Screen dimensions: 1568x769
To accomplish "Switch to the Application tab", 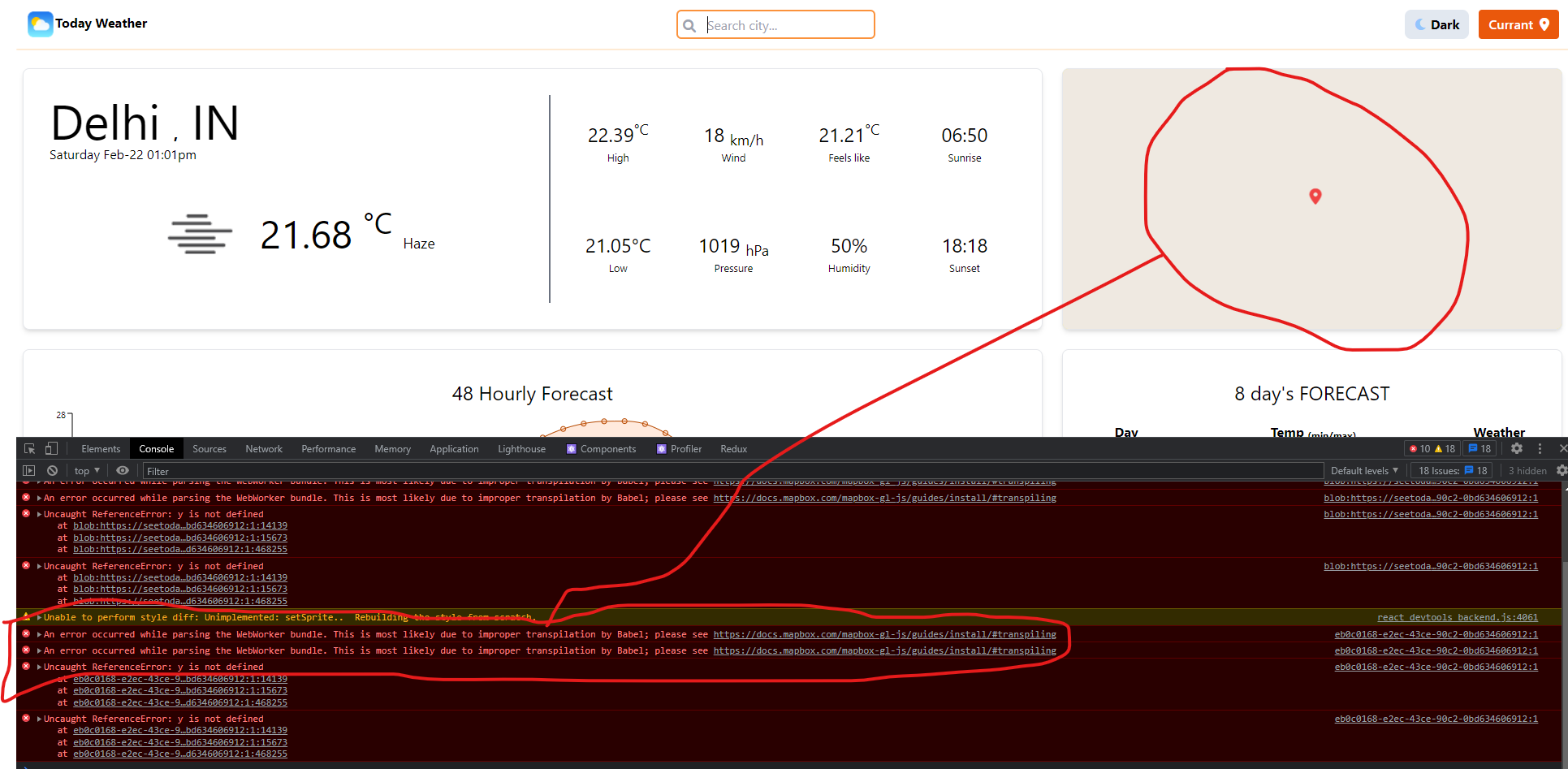I will [x=454, y=449].
